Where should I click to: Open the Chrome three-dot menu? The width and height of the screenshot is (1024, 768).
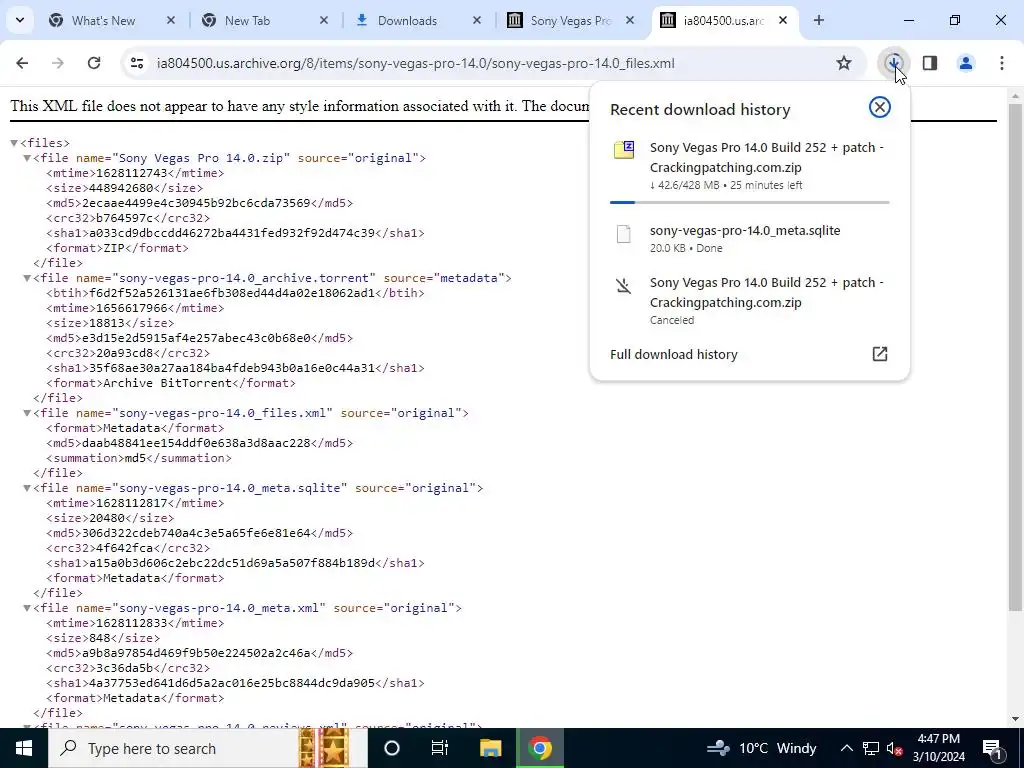1002,63
